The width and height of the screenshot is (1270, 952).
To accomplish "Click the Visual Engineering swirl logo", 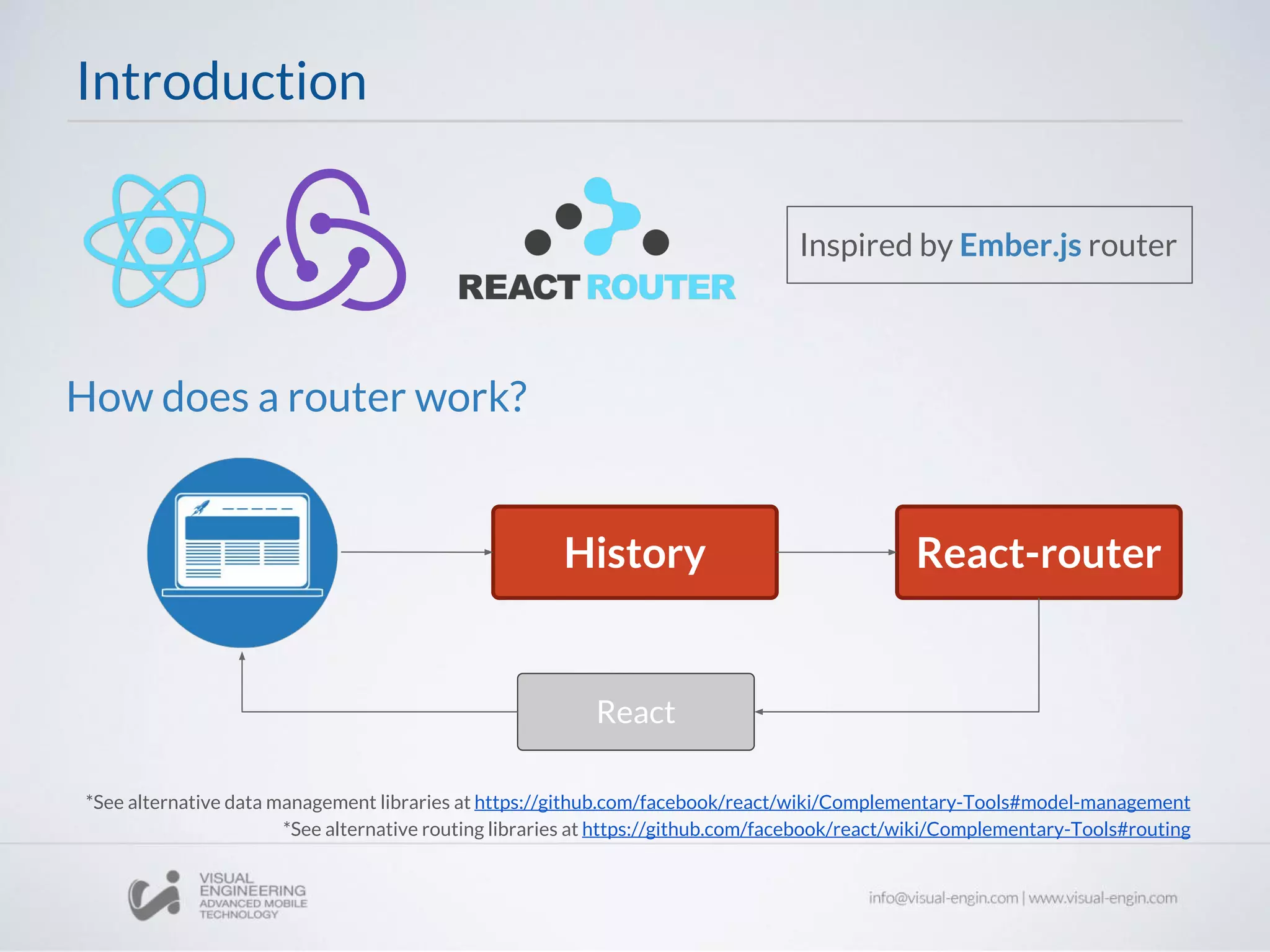I will click(155, 896).
